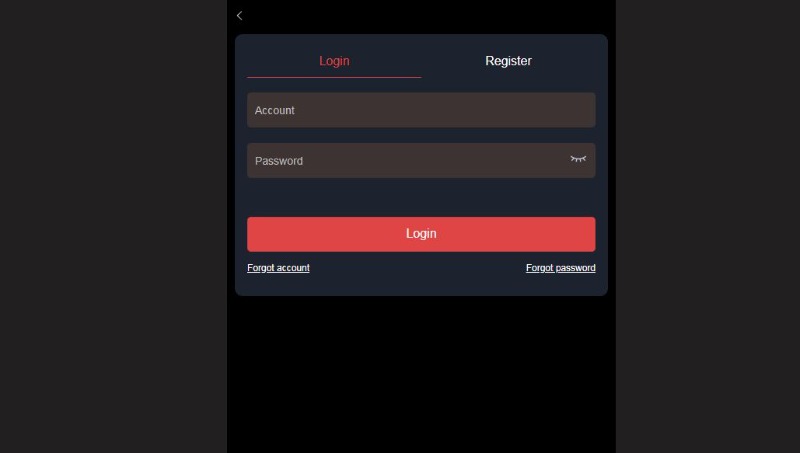Place cursor in the Account textbox
The height and width of the screenshot is (453, 800).
[x=421, y=110]
